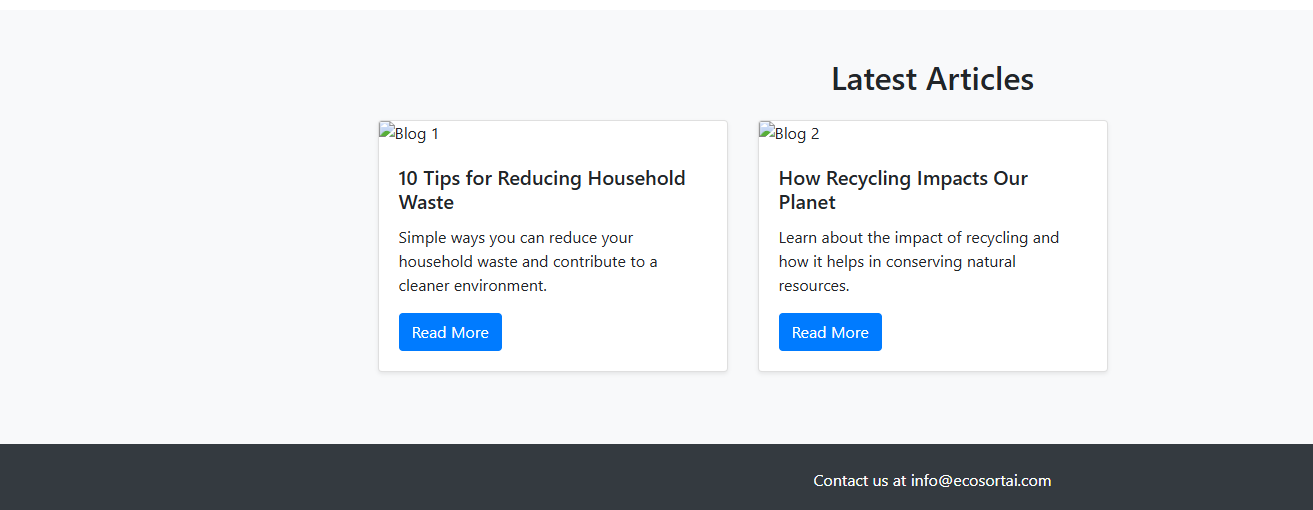Open the 10 Tips for Reducing Household Waste title
This screenshot has height=510, width=1313.
(x=542, y=190)
